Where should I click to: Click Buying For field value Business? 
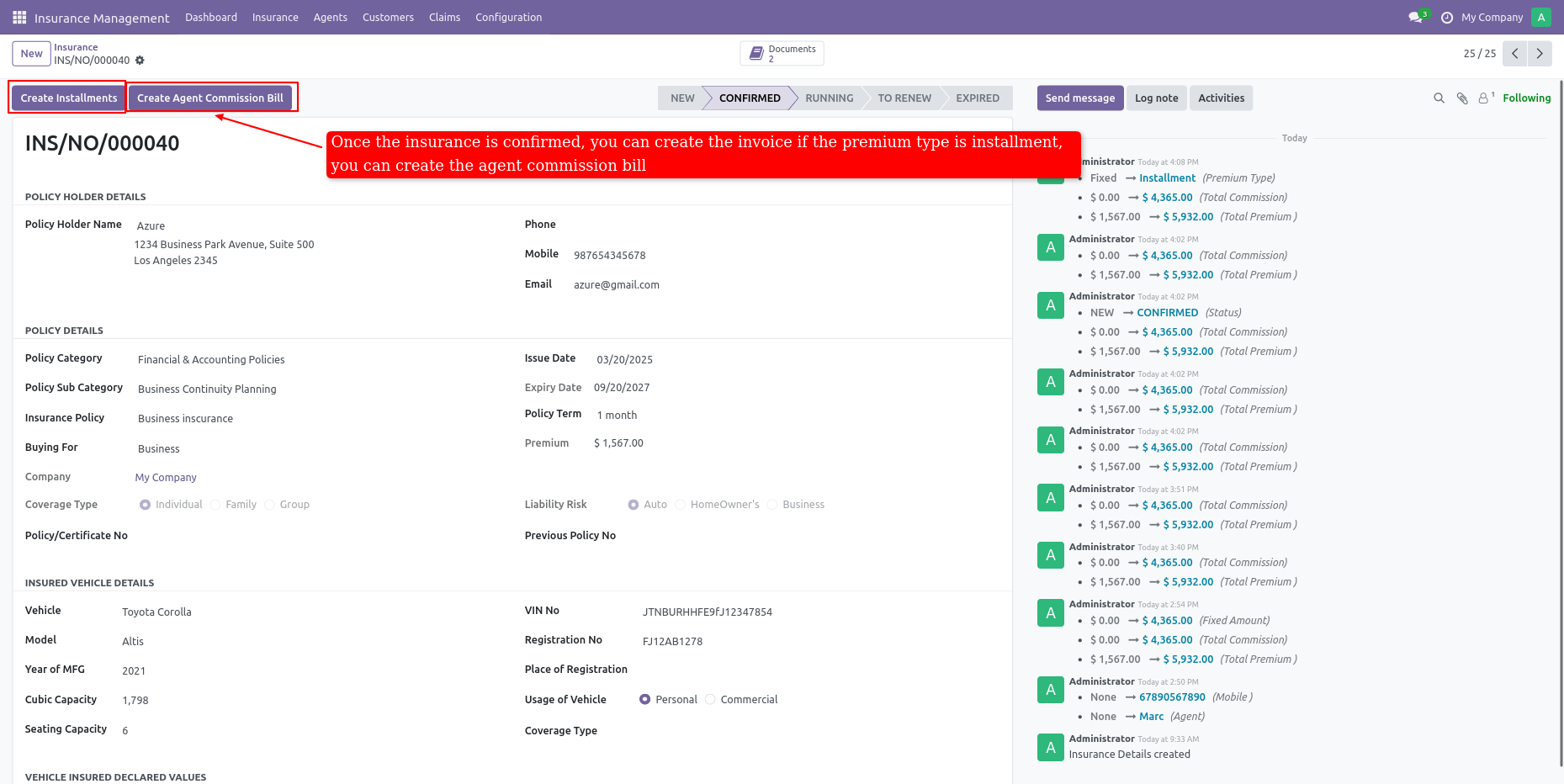click(159, 449)
